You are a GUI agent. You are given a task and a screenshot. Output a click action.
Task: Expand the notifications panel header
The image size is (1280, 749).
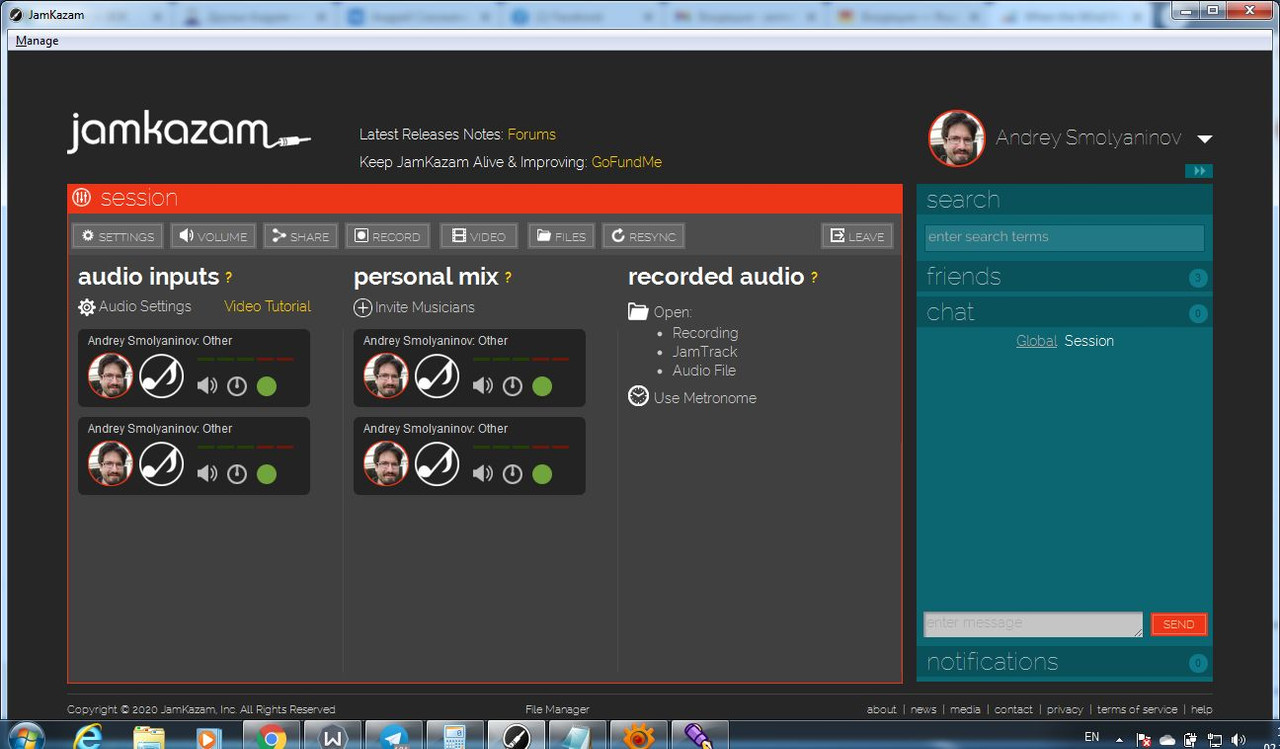pos(1064,662)
